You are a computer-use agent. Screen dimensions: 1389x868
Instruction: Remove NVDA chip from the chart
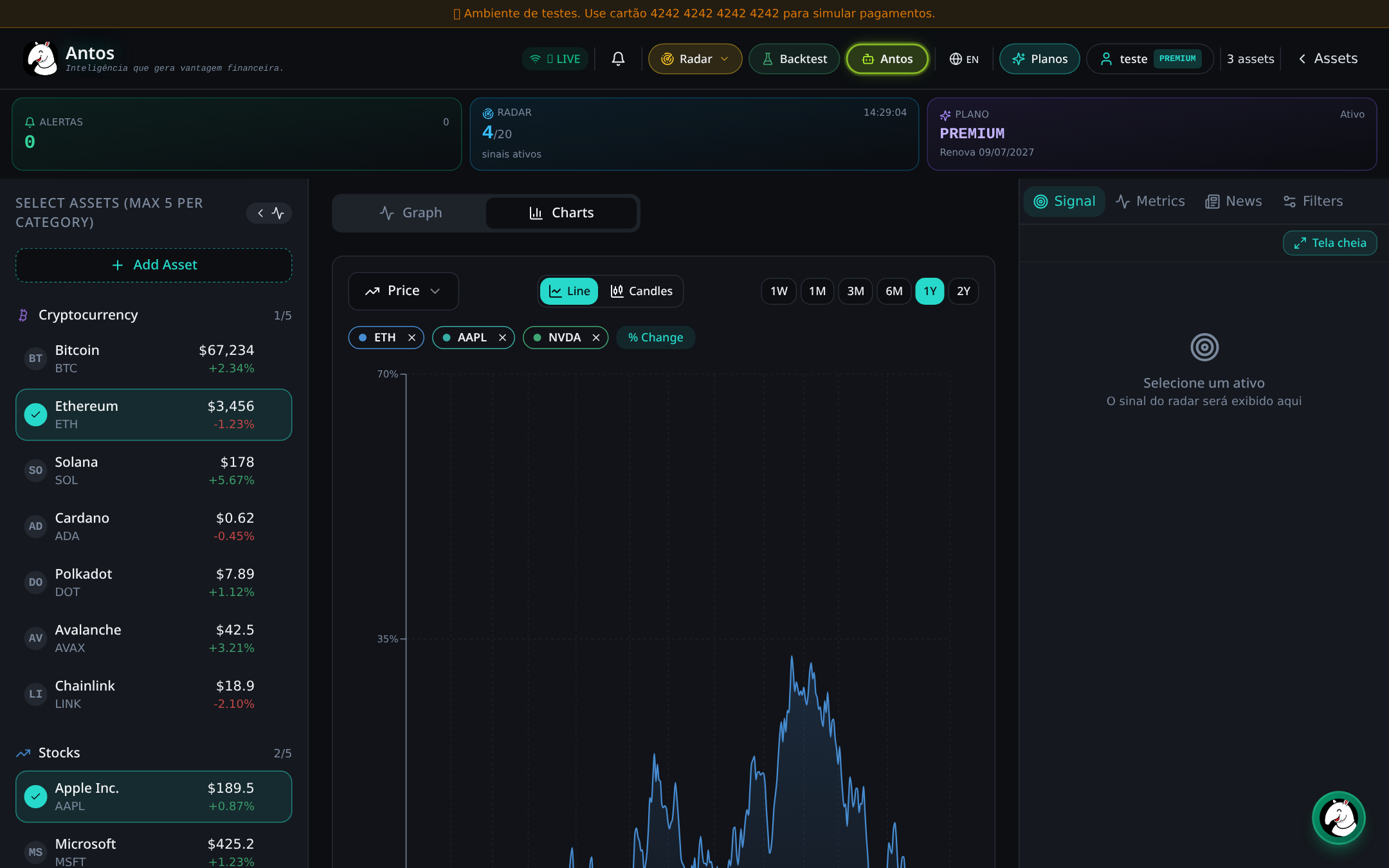(596, 338)
